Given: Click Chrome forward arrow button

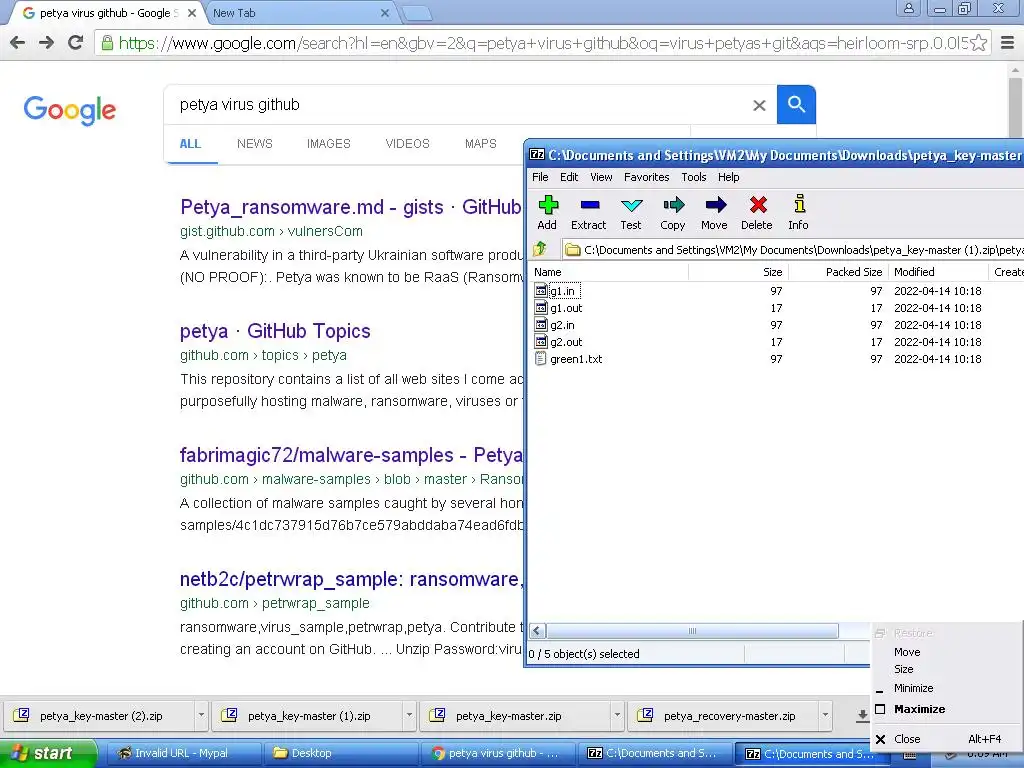Looking at the screenshot, I should click(x=46, y=43).
